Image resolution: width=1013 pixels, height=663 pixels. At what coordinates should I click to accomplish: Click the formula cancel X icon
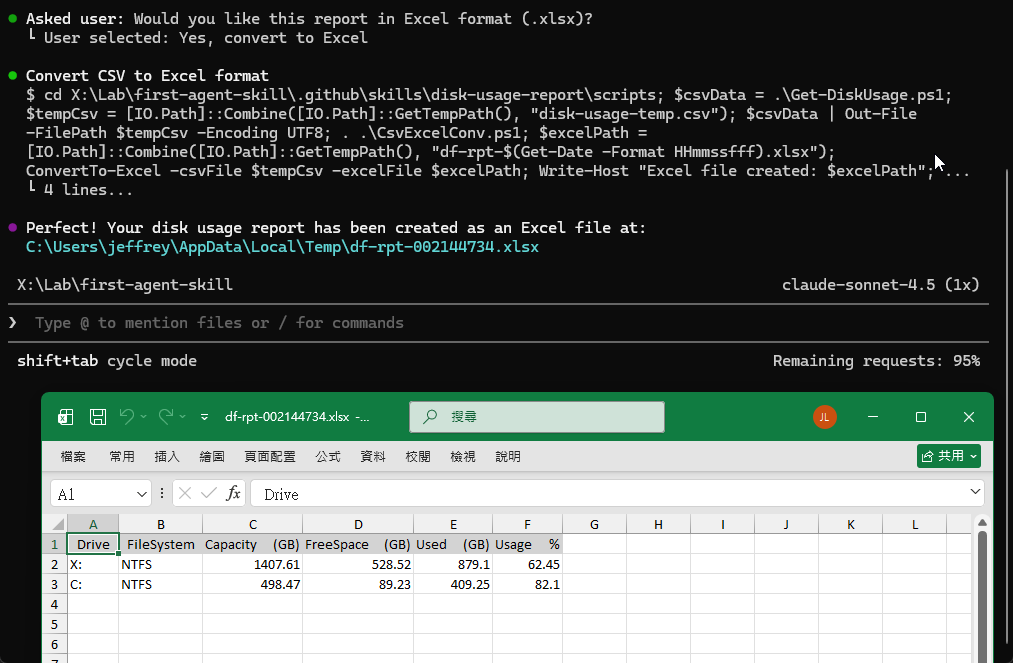[x=186, y=494]
